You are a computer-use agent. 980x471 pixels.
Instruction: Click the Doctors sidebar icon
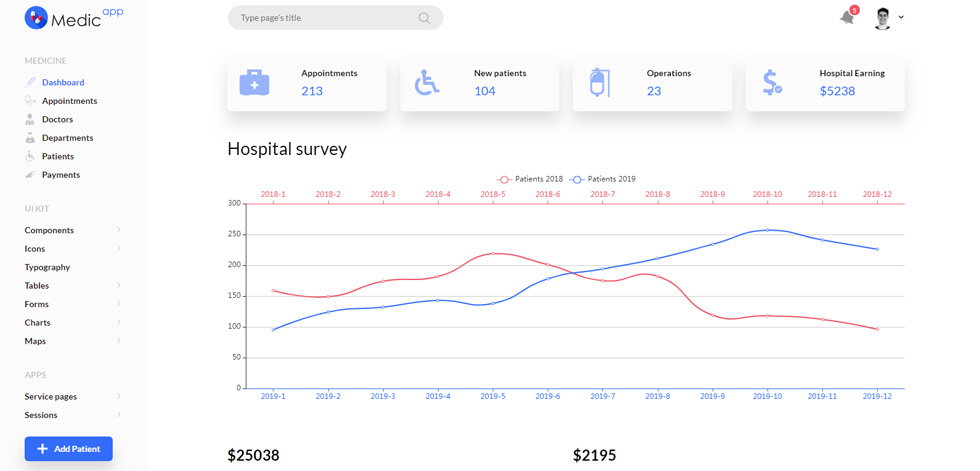(29, 119)
